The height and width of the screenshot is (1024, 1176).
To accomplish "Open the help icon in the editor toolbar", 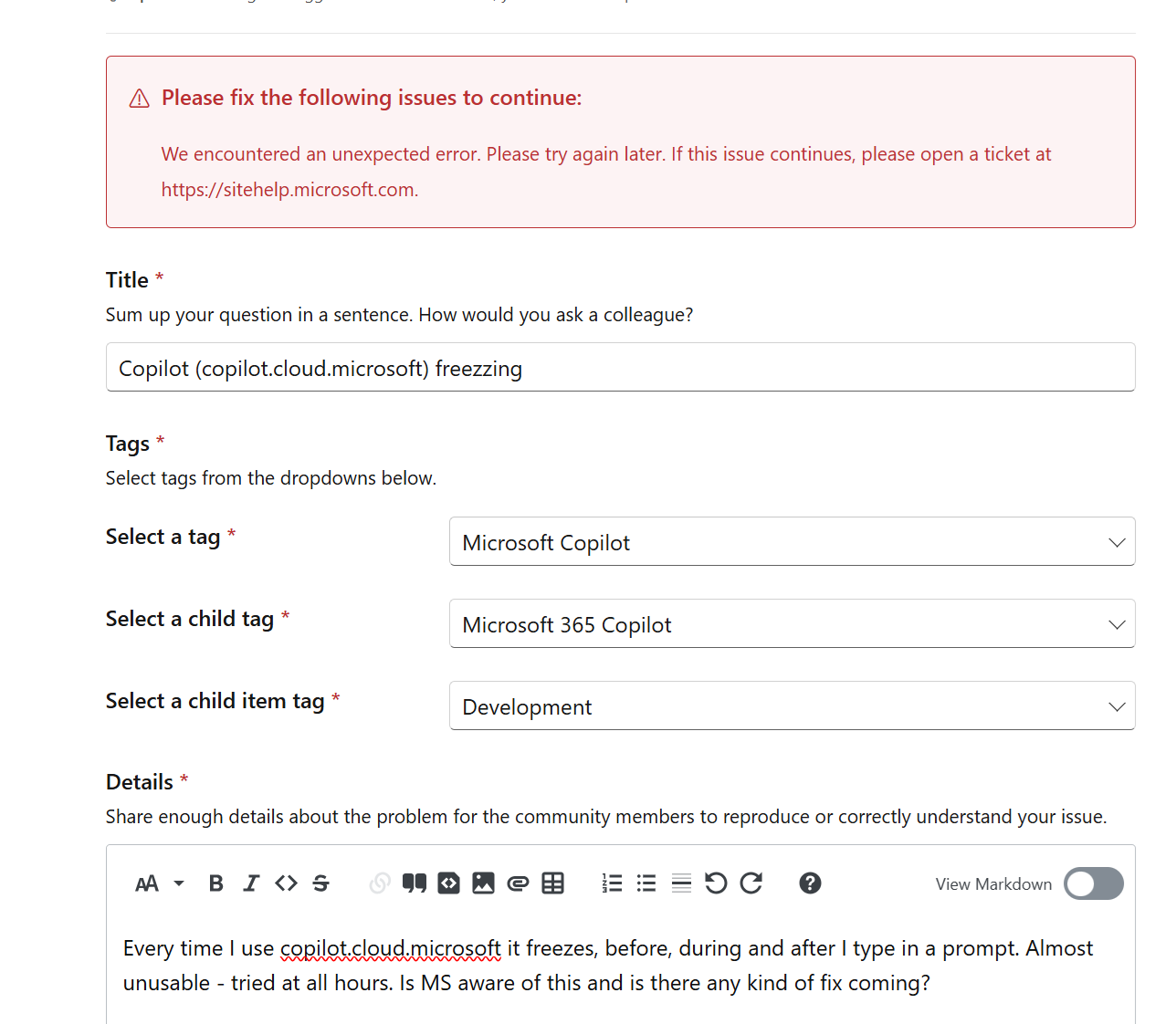I will [x=810, y=883].
